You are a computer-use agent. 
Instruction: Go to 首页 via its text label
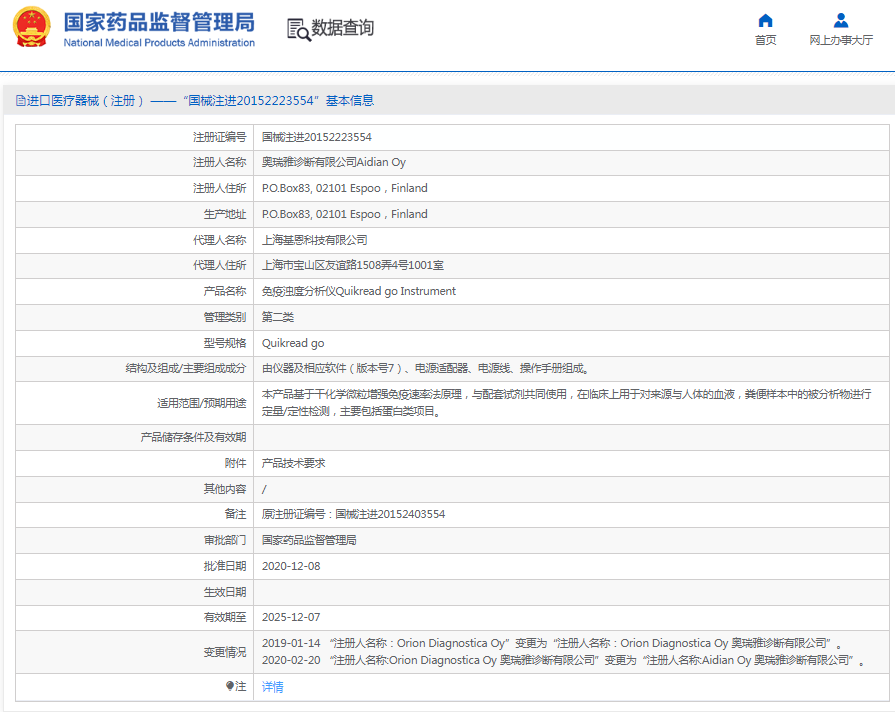pos(765,40)
